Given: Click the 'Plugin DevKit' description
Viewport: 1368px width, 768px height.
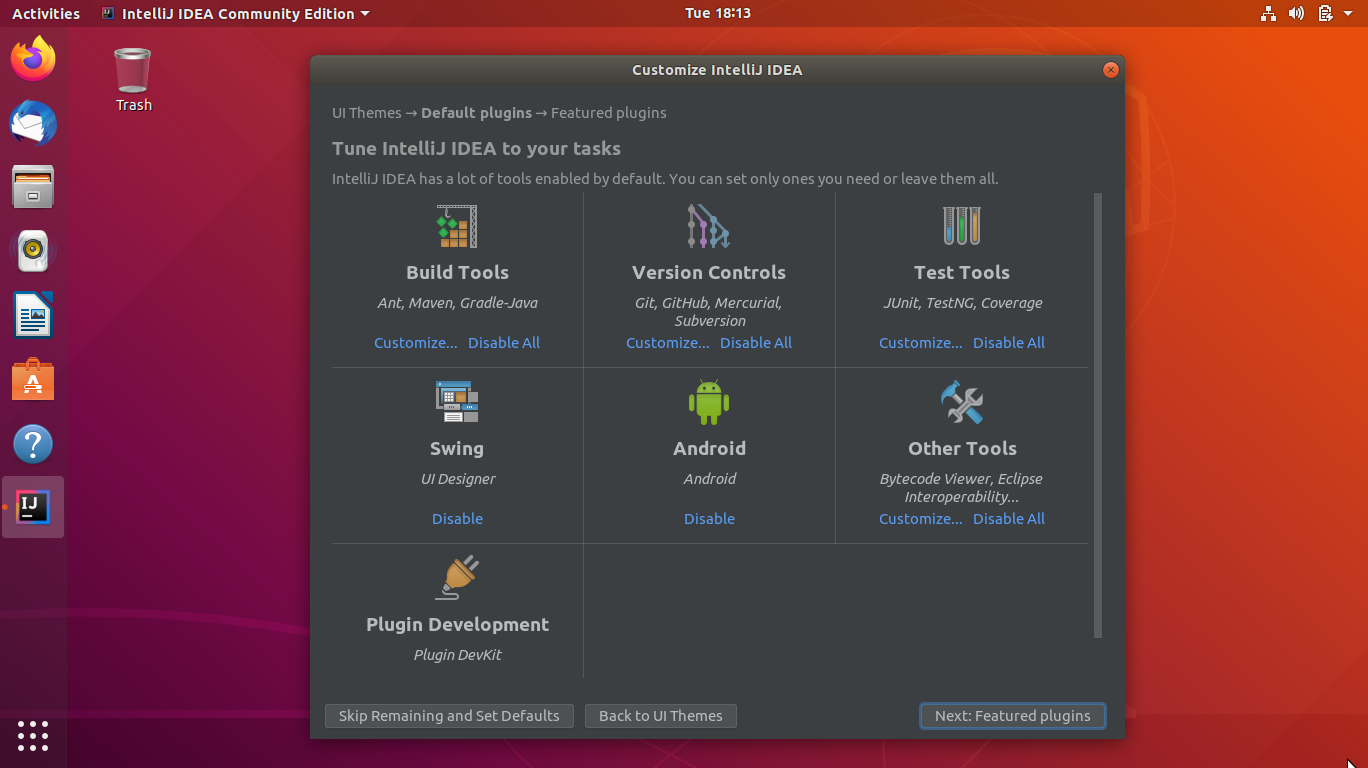Looking at the screenshot, I should click(457, 655).
